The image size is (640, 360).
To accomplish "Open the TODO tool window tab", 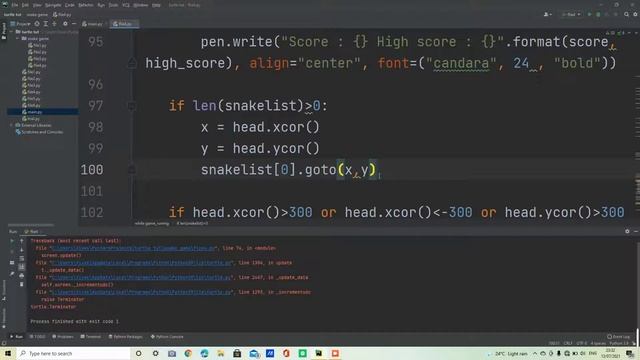I will 38,337.
